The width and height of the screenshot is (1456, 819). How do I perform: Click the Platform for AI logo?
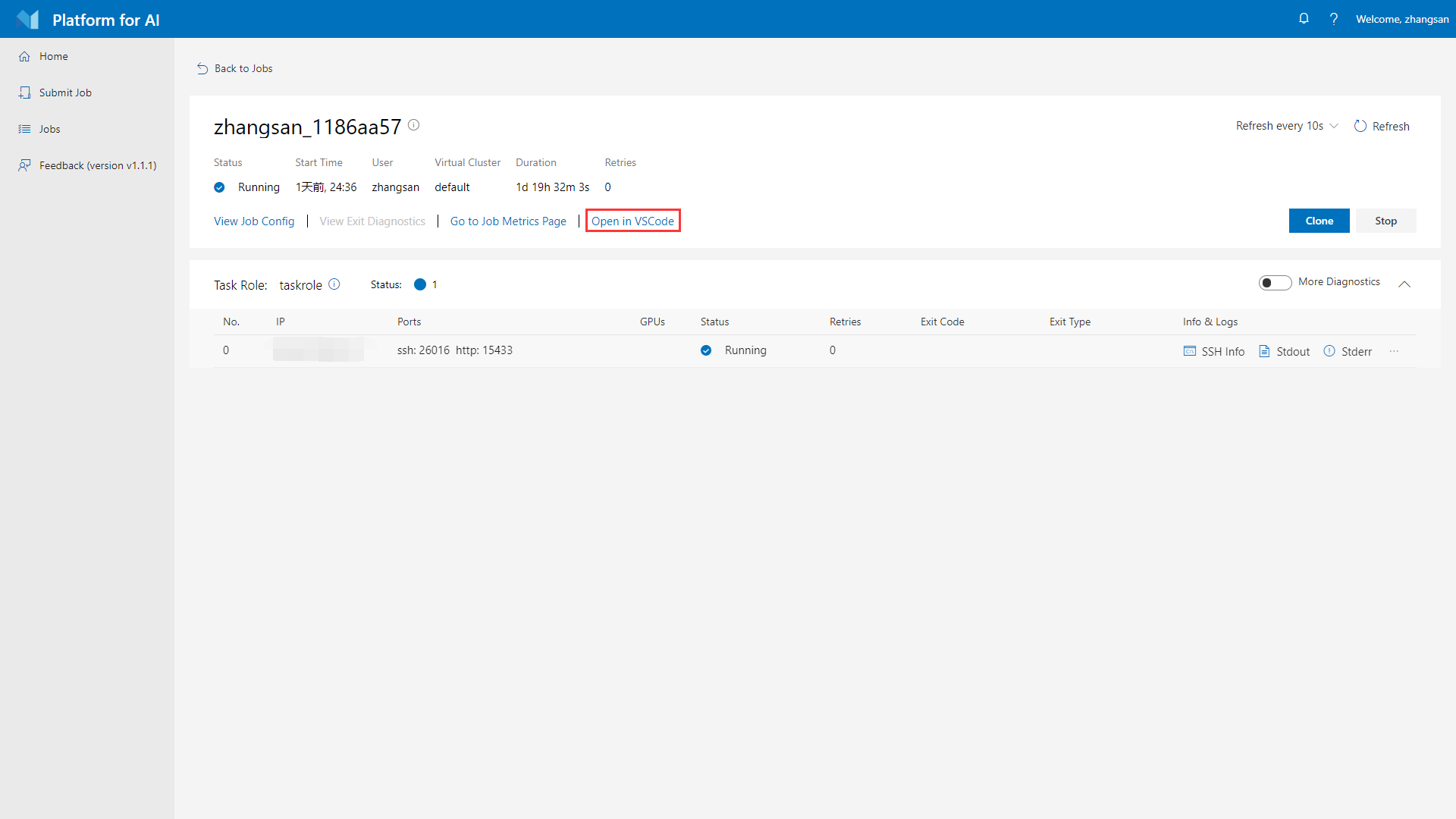pyautogui.click(x=28, y=20)
